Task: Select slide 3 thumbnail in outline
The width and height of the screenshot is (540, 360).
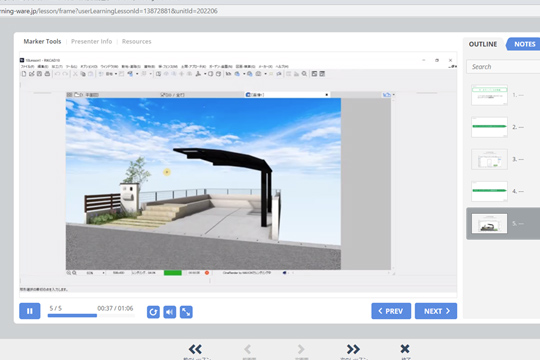Action: click(x=489, y=159)
